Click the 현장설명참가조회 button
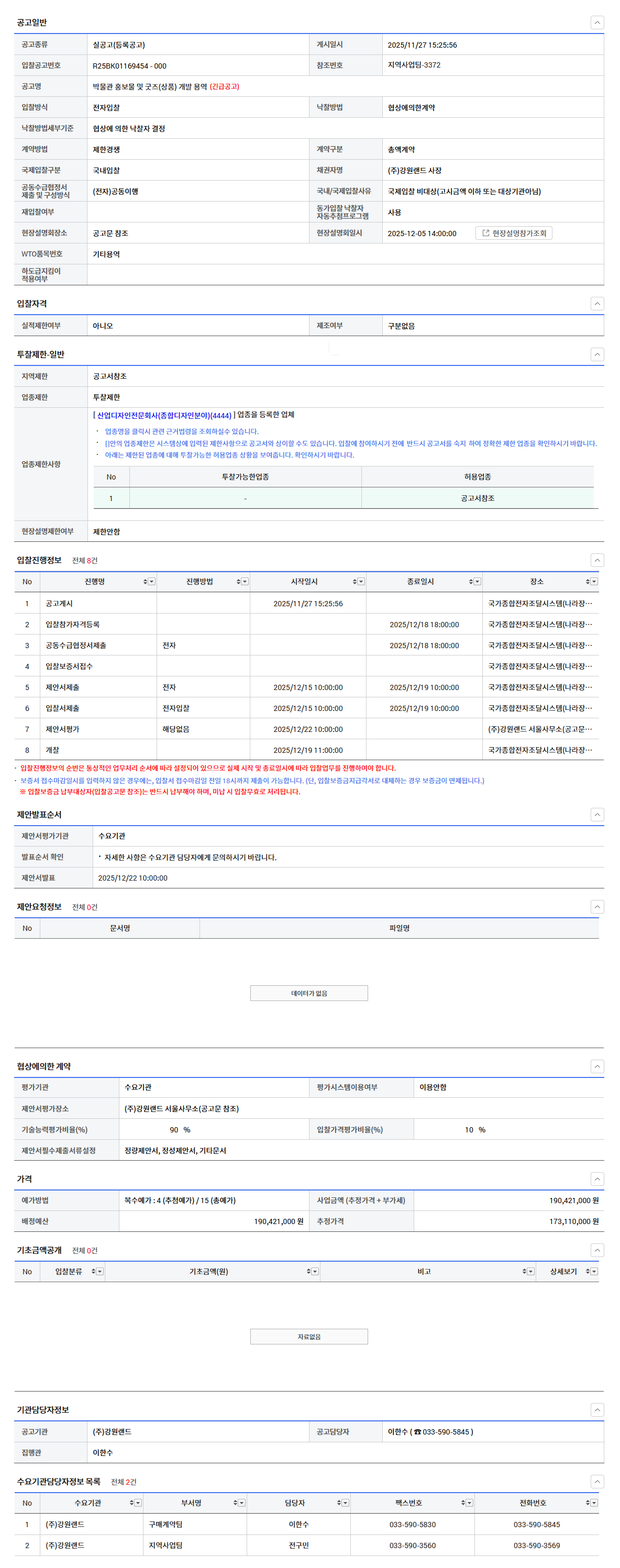620x1568 pixels. [513, 233]
